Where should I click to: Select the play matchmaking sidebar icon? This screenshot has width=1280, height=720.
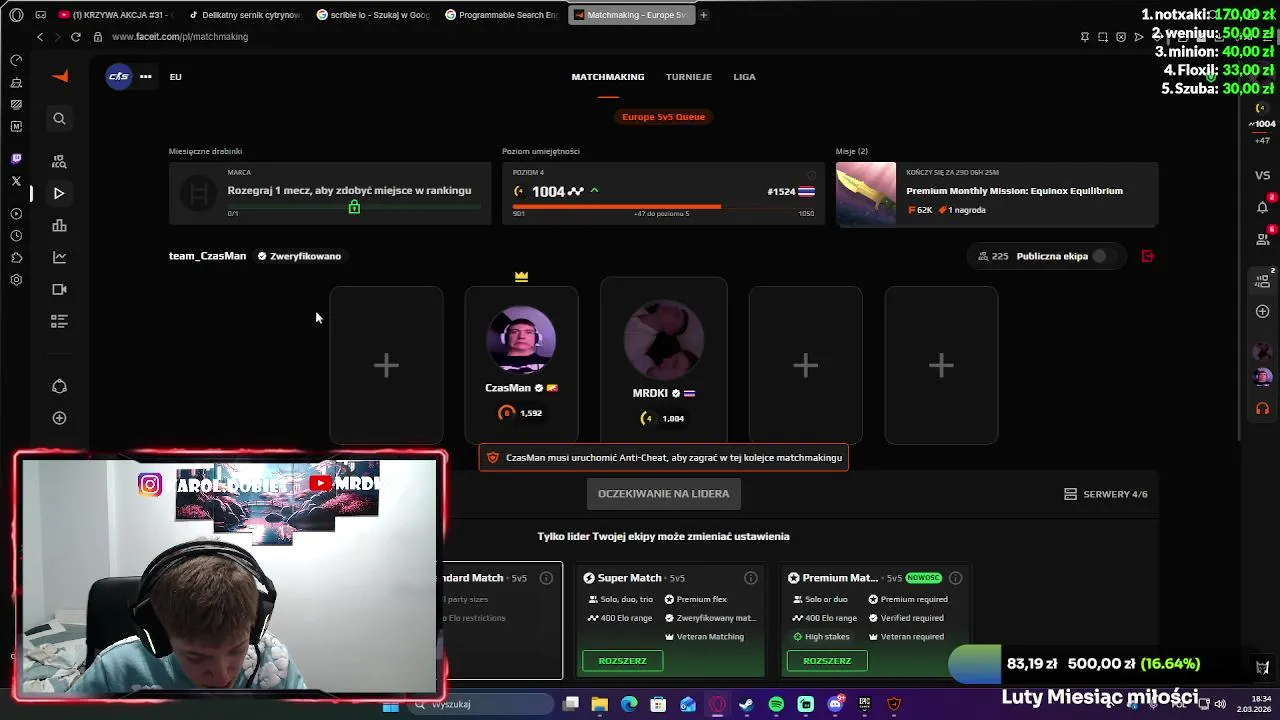pos(59,193)
